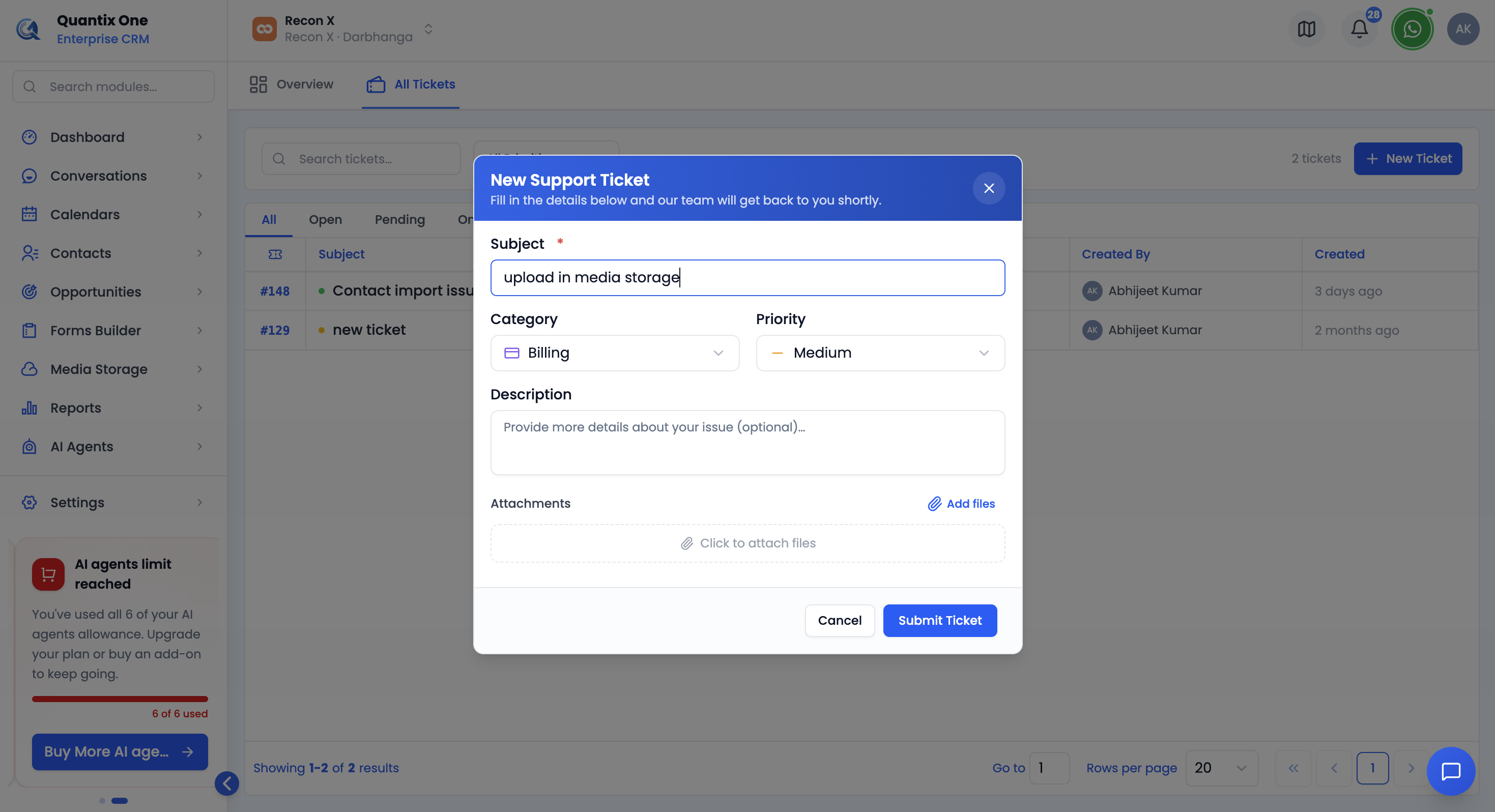Click the Submit Ticket button

[940, 621]
